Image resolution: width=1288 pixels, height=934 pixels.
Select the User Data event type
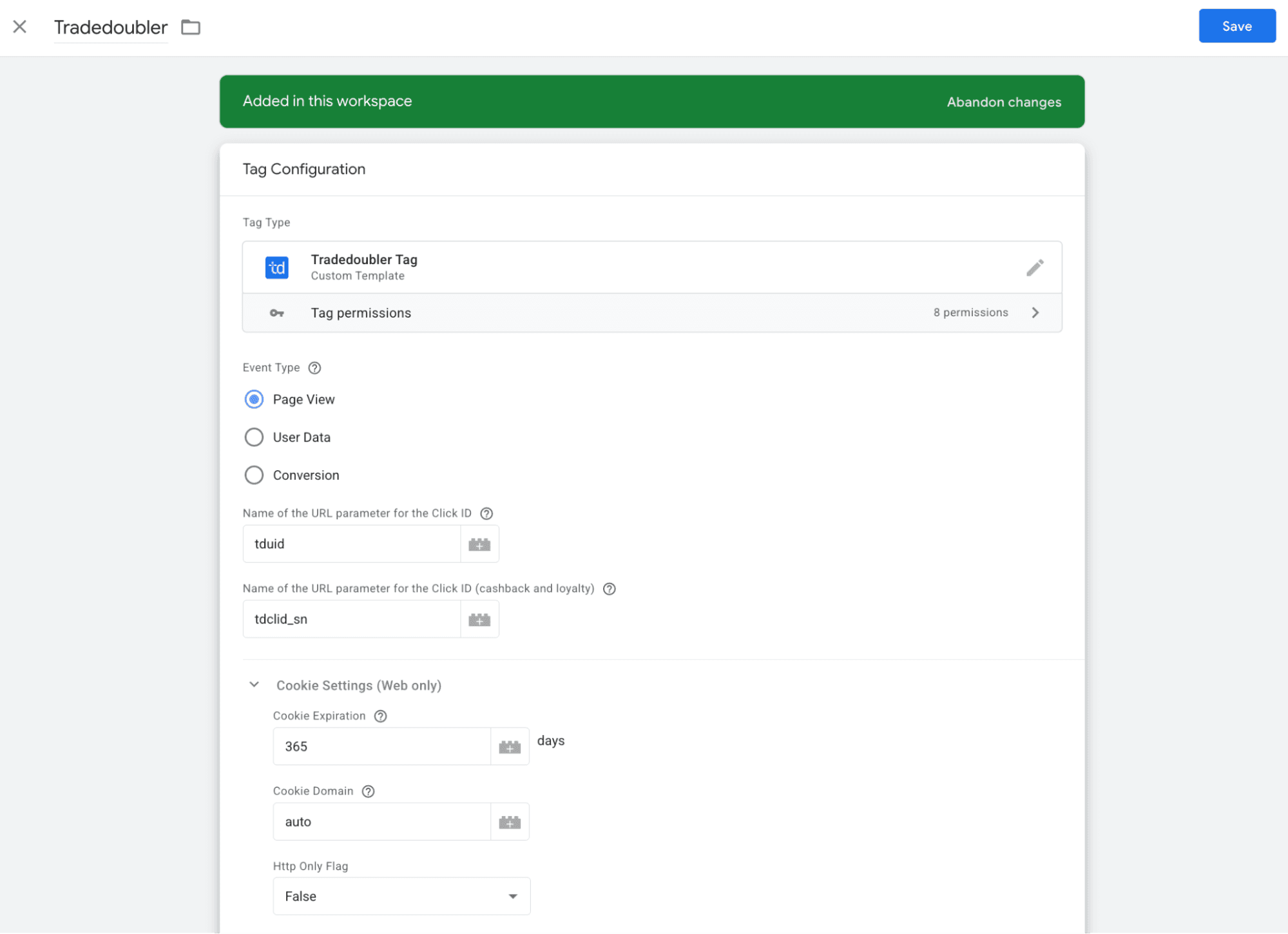tap(254, 437)
